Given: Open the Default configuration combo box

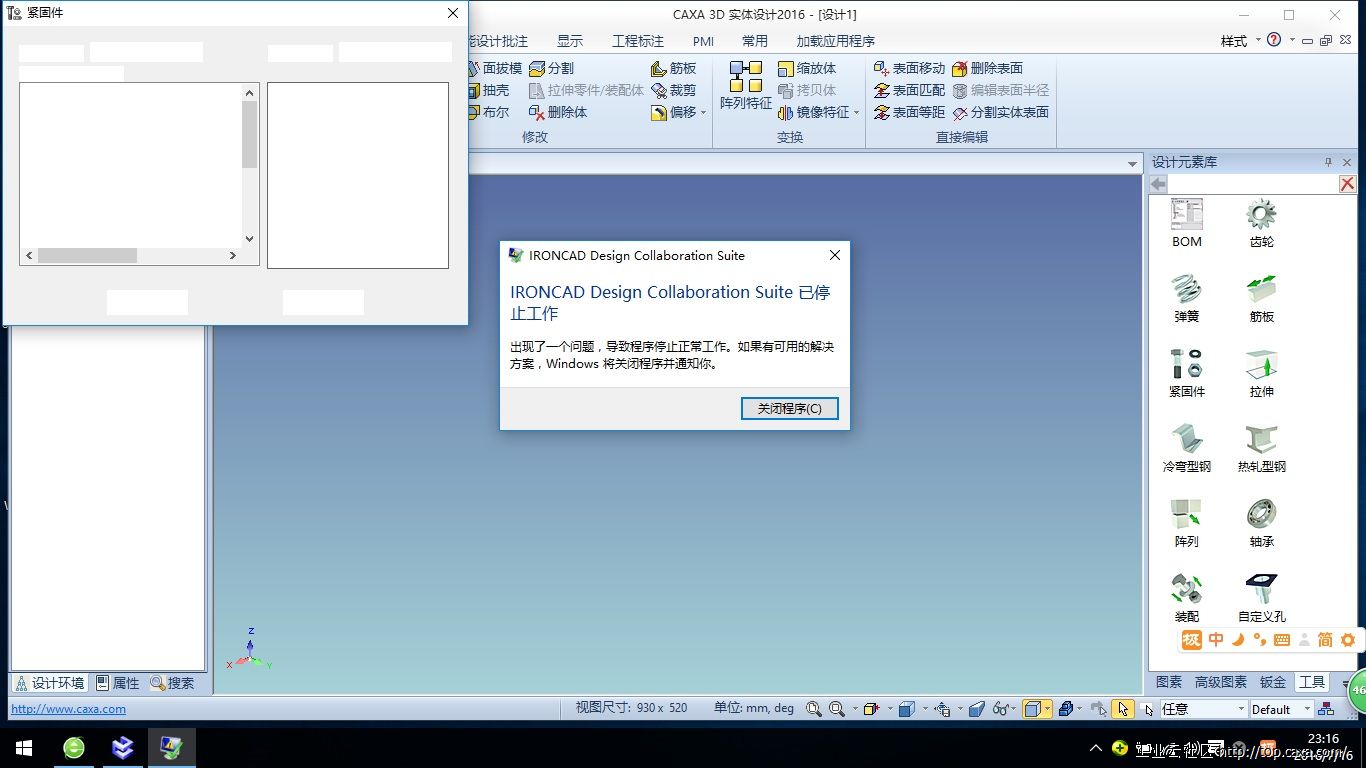Looking at the screenshot, I should pyautogui.click(x=1281, y=709).
